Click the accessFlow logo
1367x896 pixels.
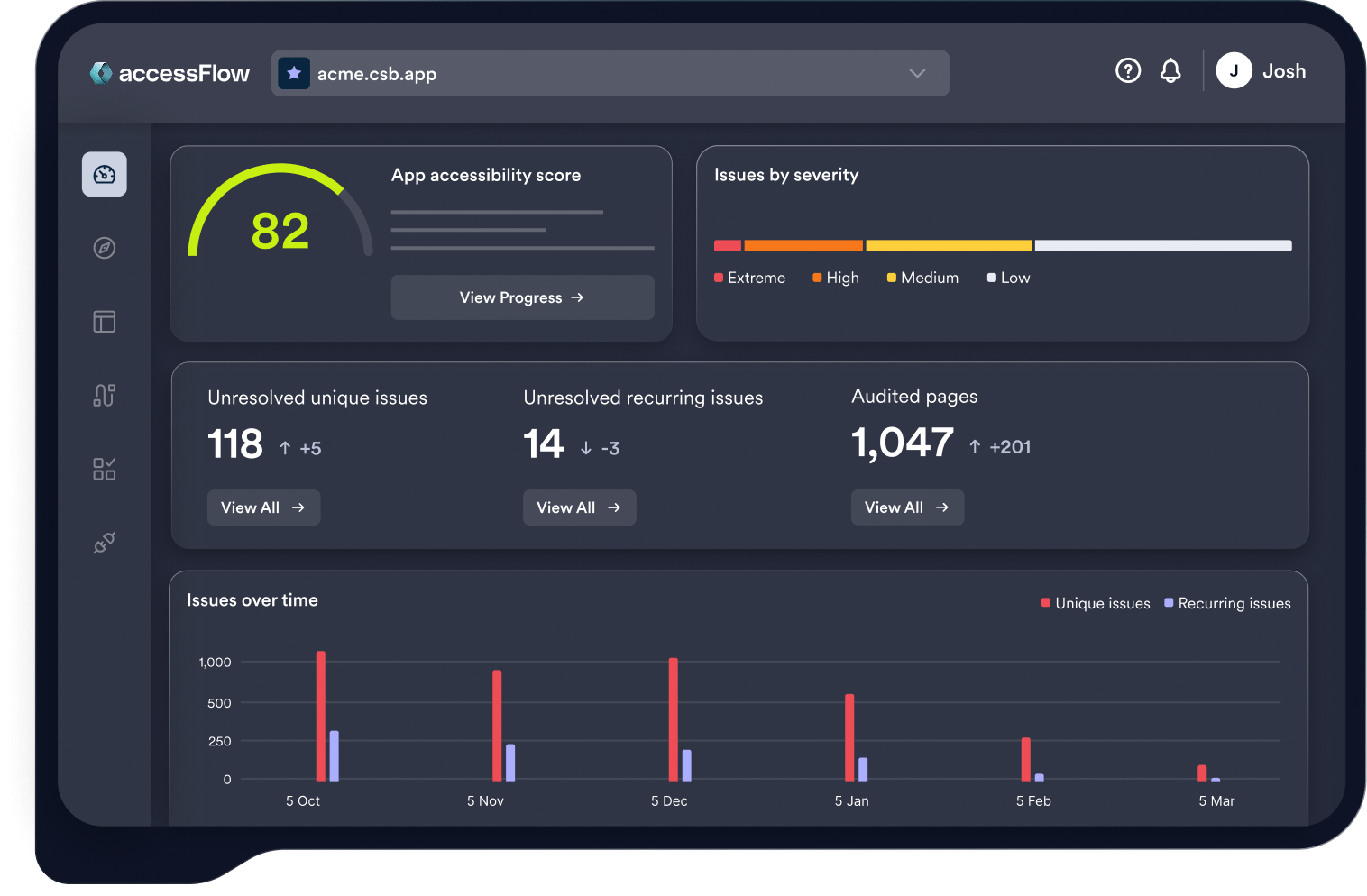pyautogui.click(x=170, y=74)
